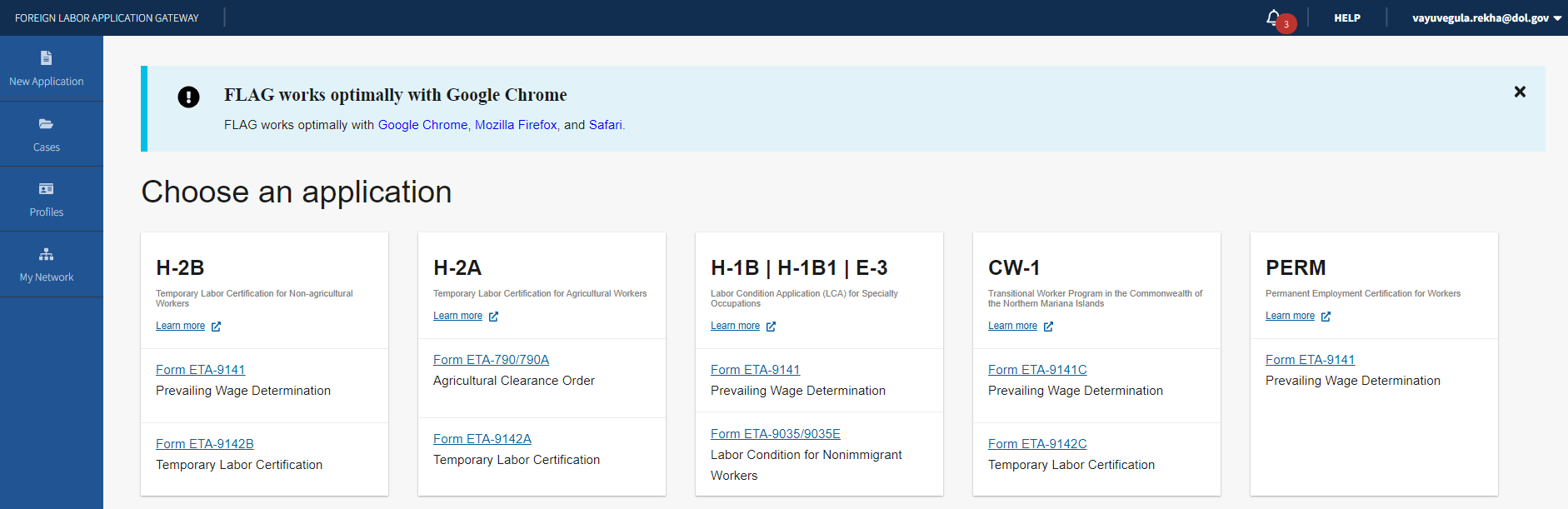Click the notification count badge showing 3

[x=1286, y=24]
